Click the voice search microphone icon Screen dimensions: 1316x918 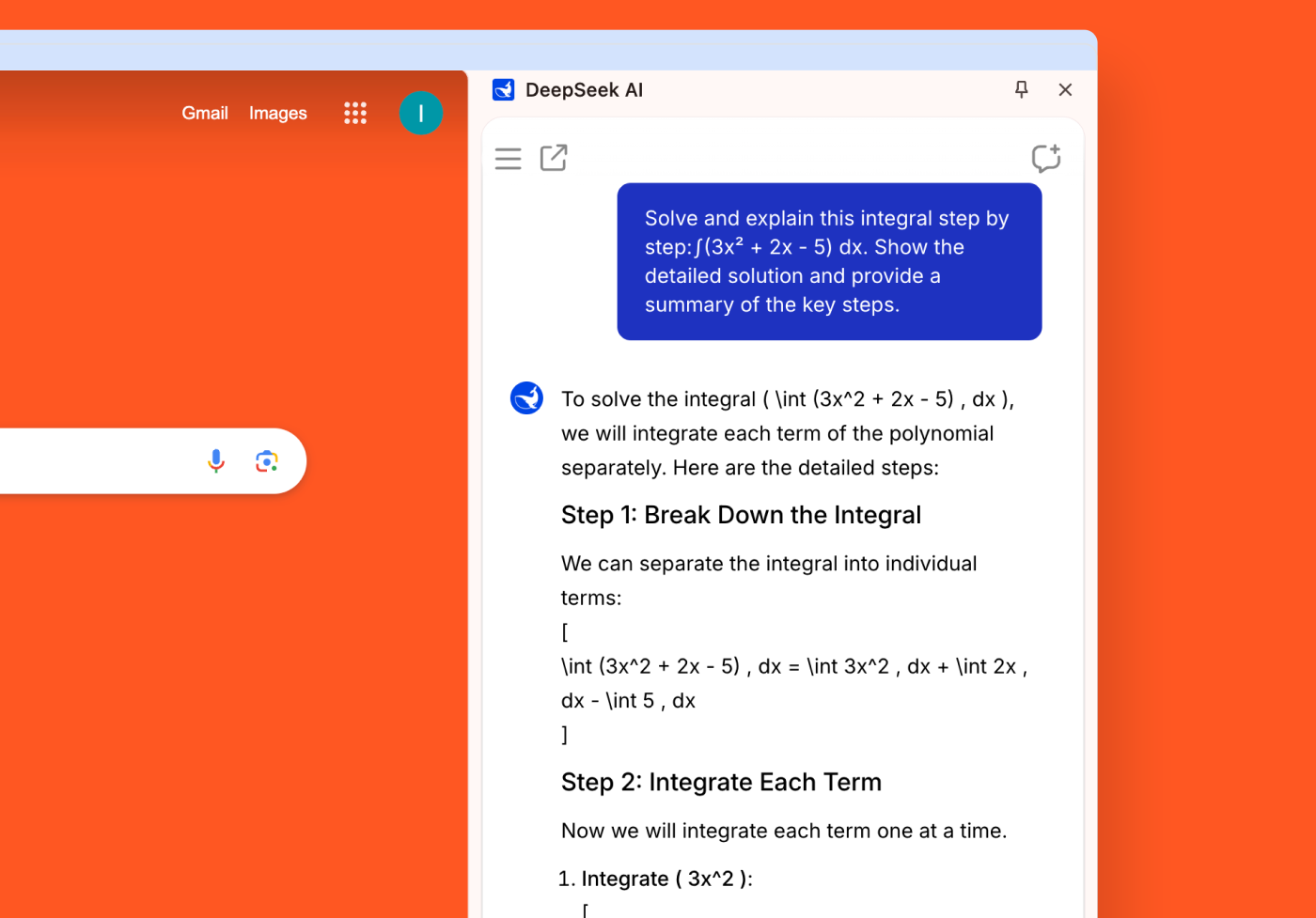click(x=216, y=461)
